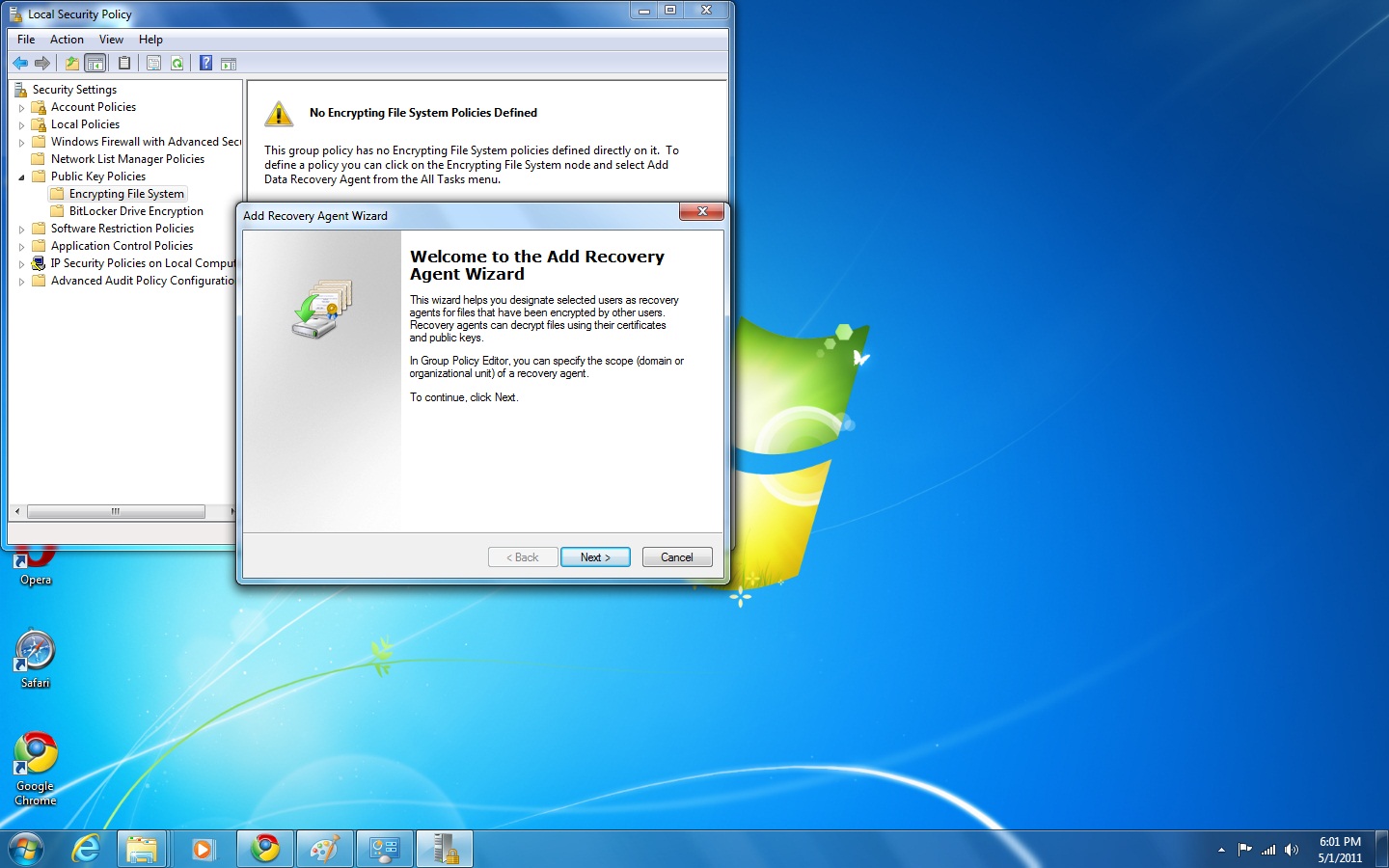
Task: Open the File menu
Action: (x=26, y=40)
